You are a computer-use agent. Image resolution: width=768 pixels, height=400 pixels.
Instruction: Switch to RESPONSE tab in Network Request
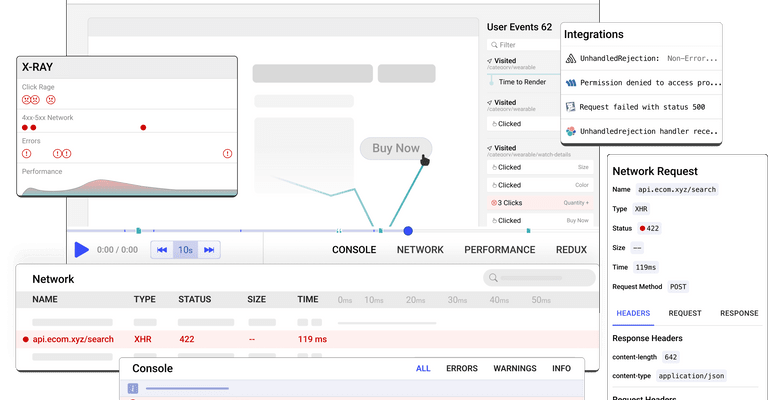point(739,313)
